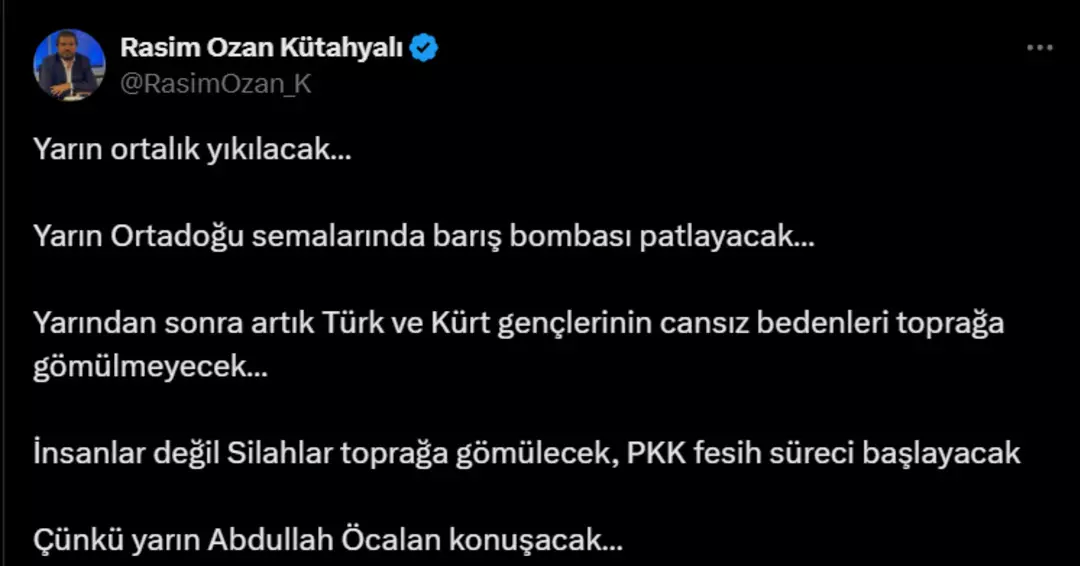
Task: Click the sentence beginning "Yarından sonra artık"
Action: (x=519, y=344)
